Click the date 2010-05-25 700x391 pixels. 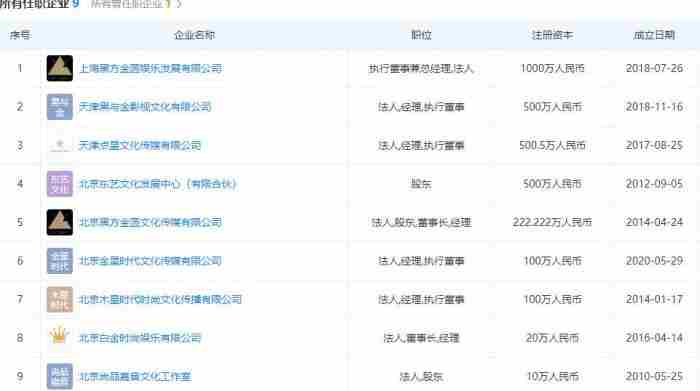point(654,376)
